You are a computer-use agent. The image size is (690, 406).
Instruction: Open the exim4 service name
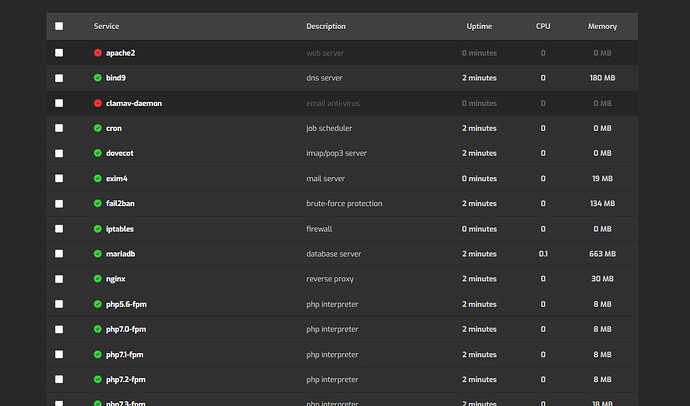click(x=117, y=178)
